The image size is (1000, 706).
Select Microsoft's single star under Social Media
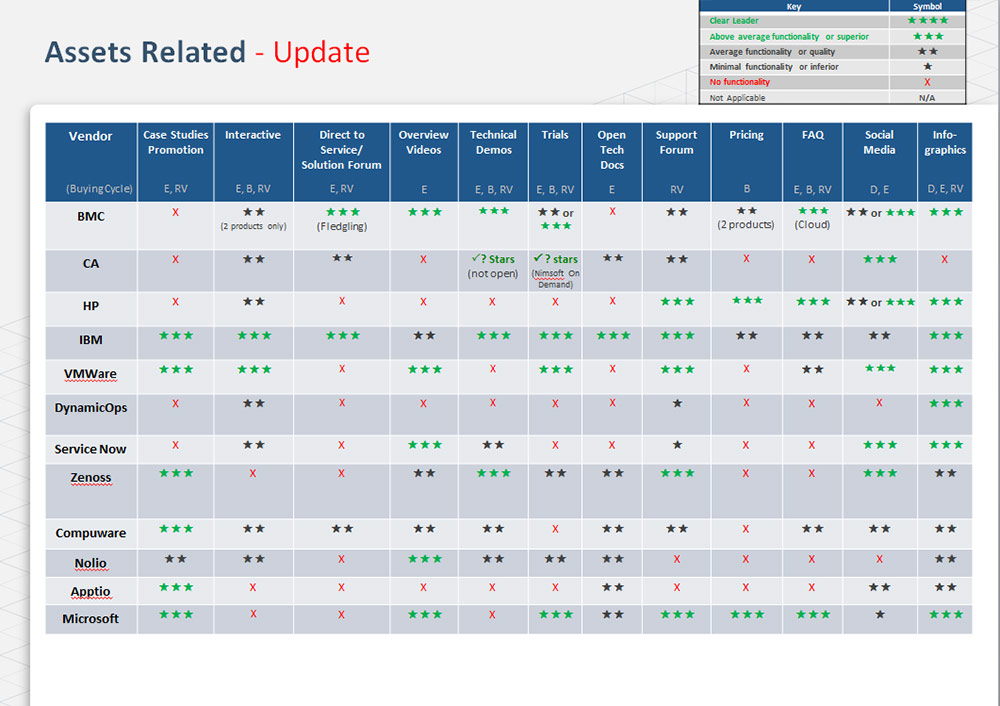(879, 614)
